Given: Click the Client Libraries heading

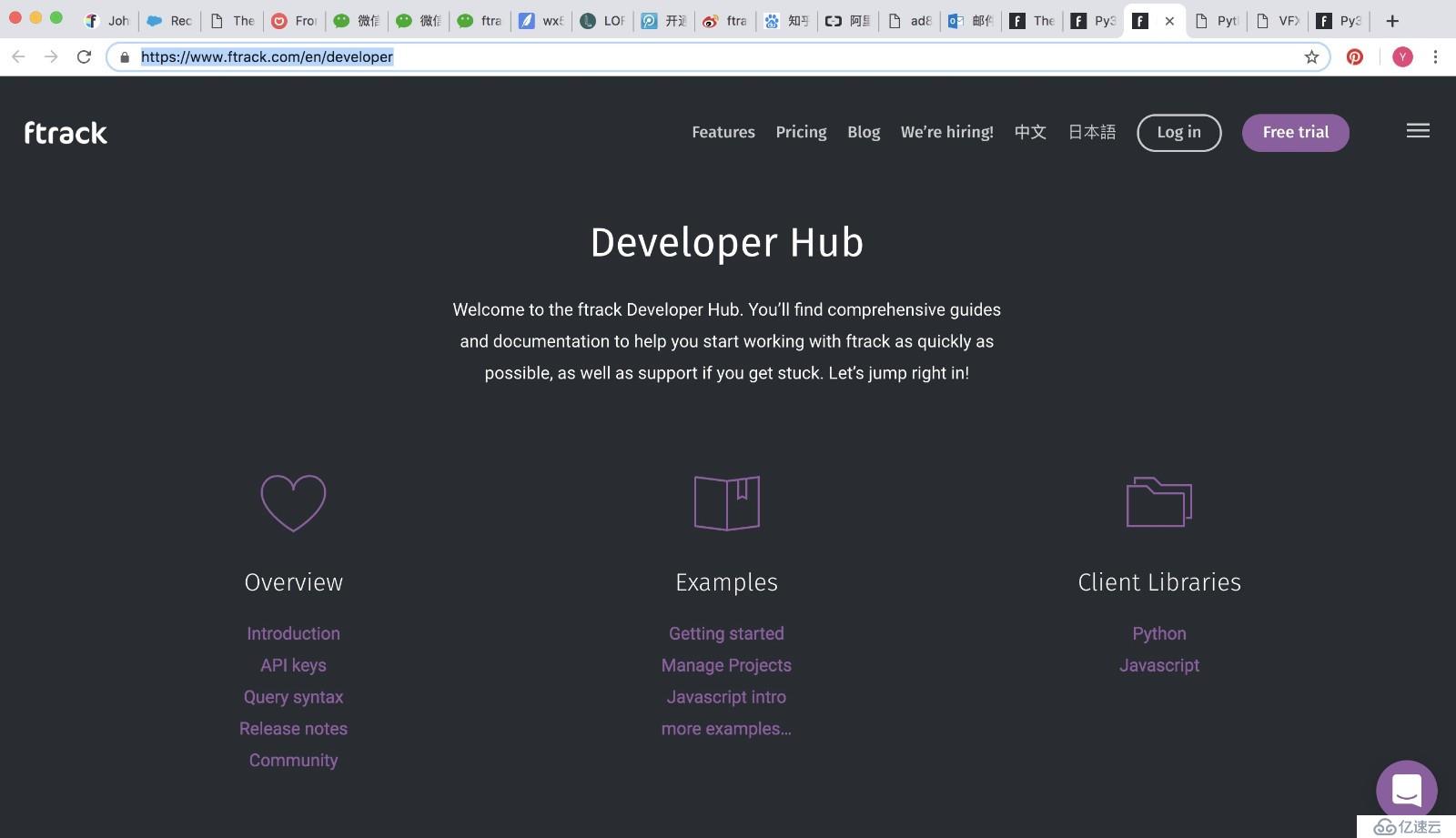Looking at the screenshot, I should (x=1159, y=582).
